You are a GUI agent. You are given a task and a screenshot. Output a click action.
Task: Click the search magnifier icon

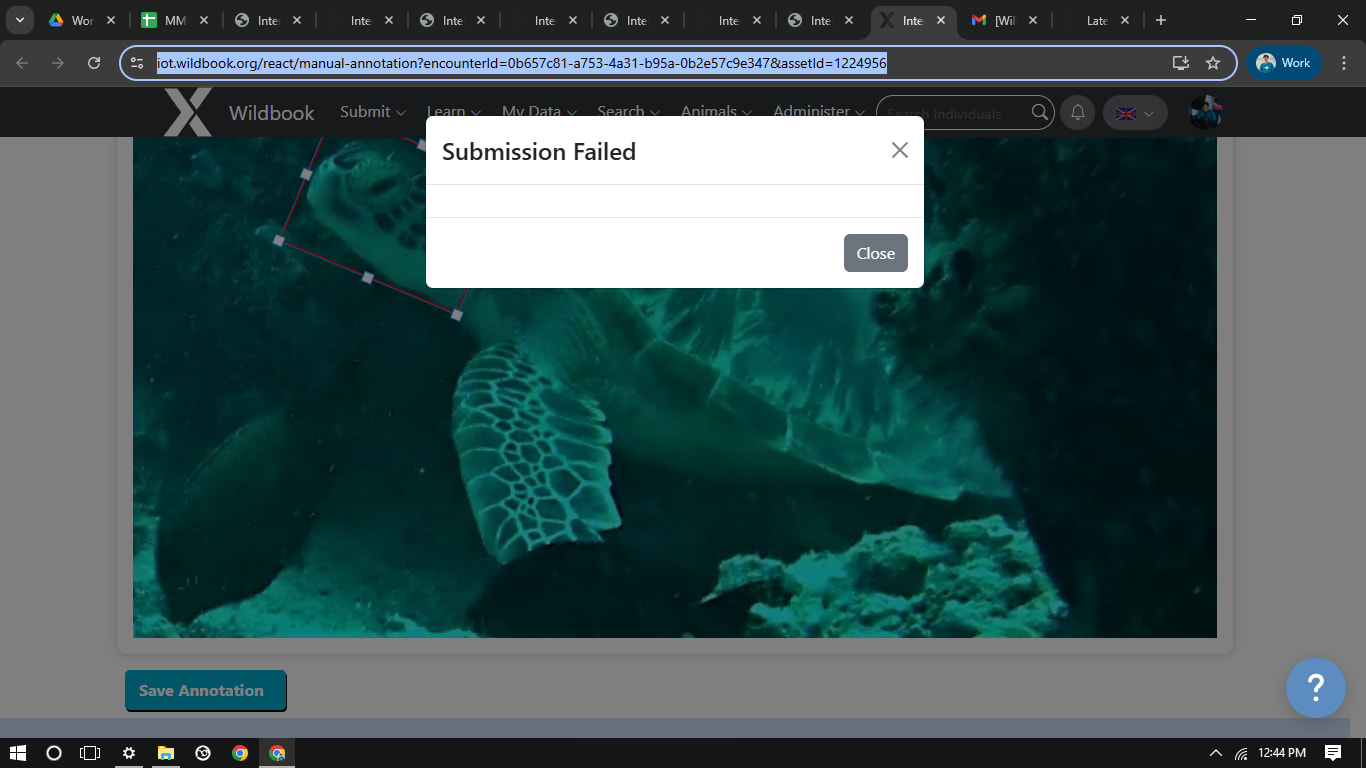(x=1040, y=113)
